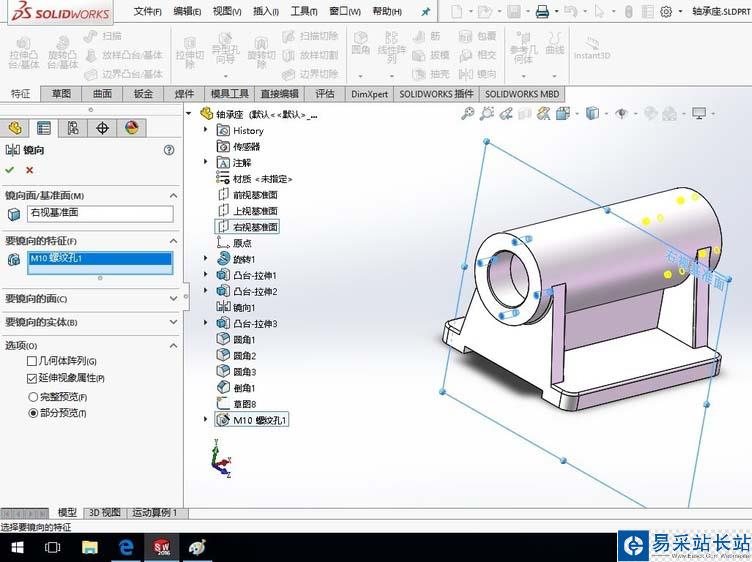752x562 pixels.
Task: Click the Fillet tool in ribbon
Action: click(360, 44)
